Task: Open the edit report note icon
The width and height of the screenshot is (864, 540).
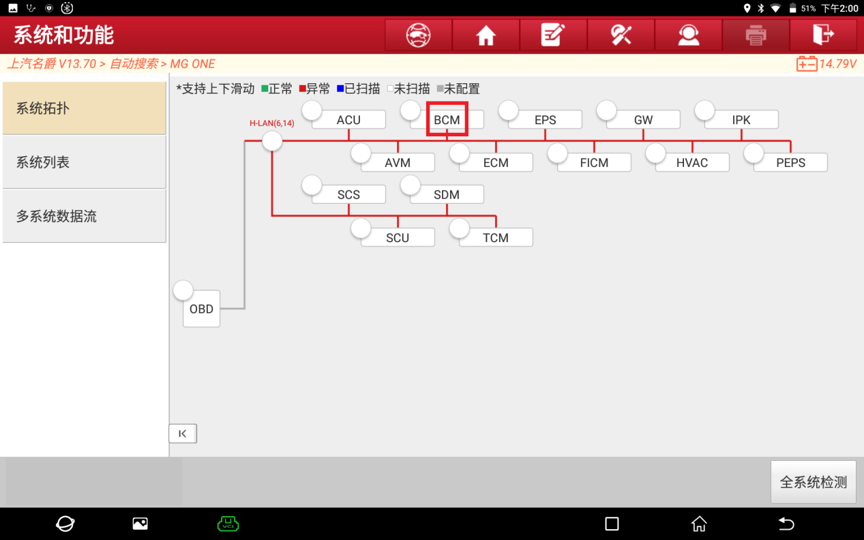Action: [x=553, y=35]
